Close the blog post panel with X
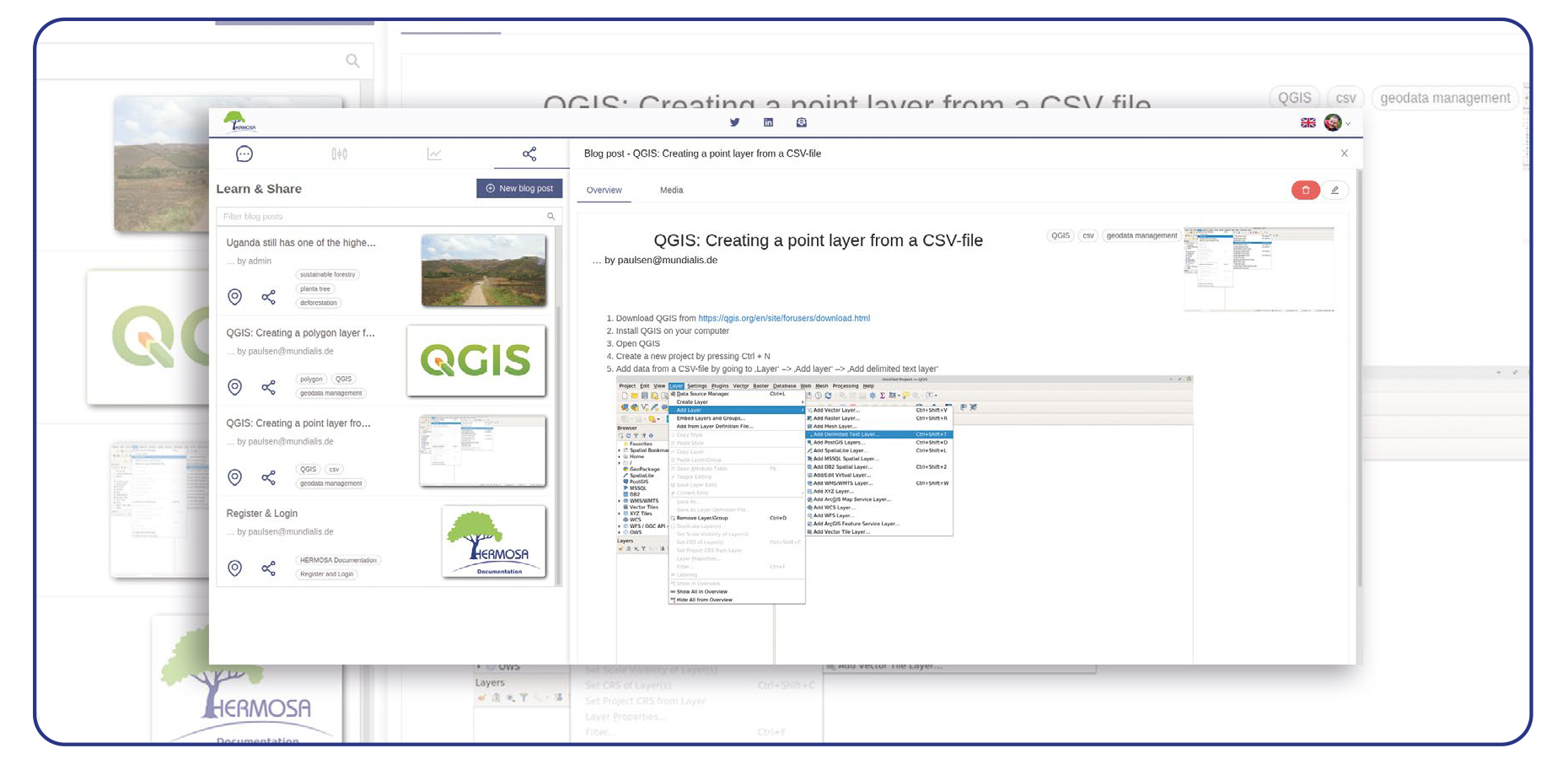 [x=1345, y=153]
